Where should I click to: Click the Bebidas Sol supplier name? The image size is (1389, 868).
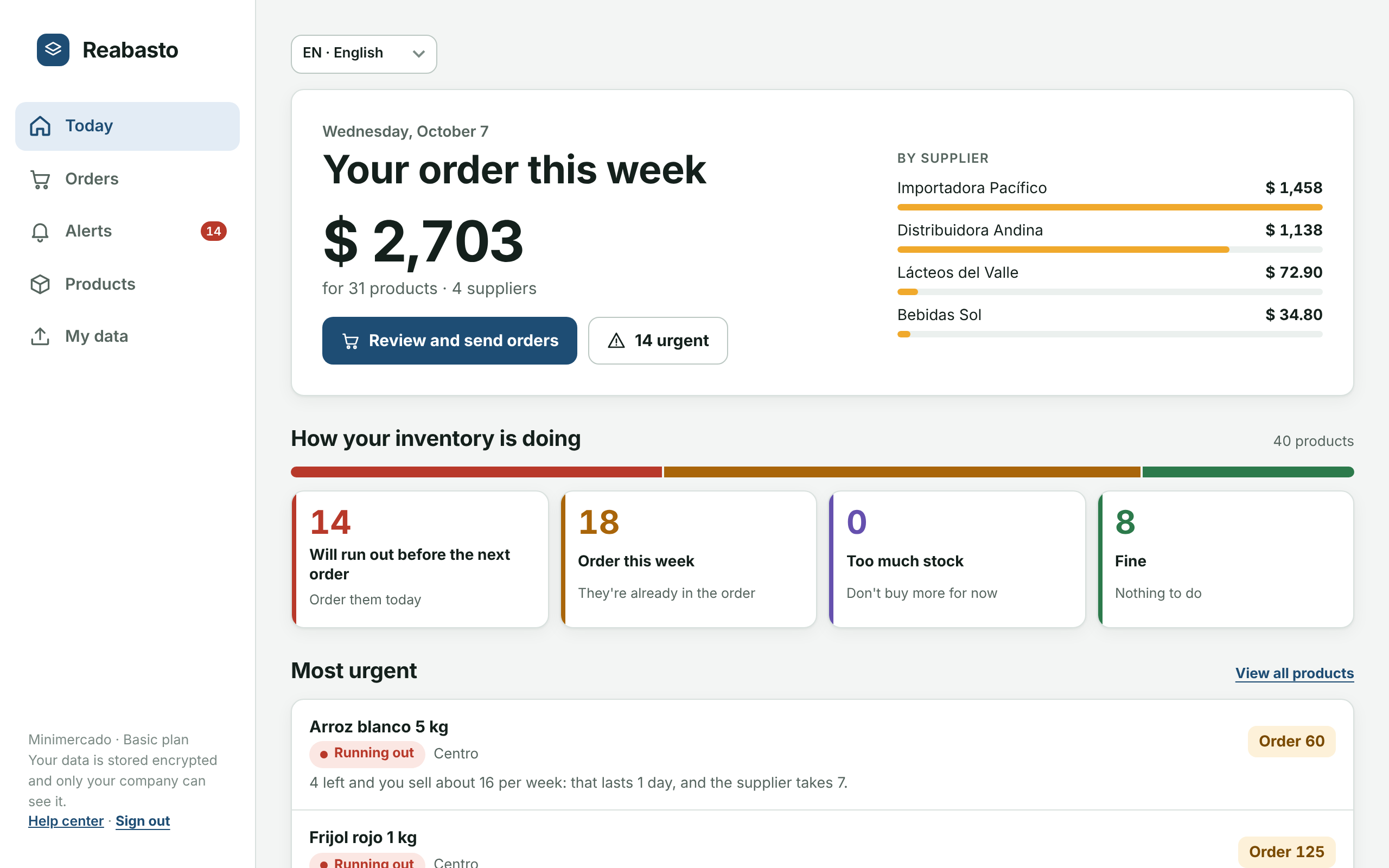click(x=939, y=315)
